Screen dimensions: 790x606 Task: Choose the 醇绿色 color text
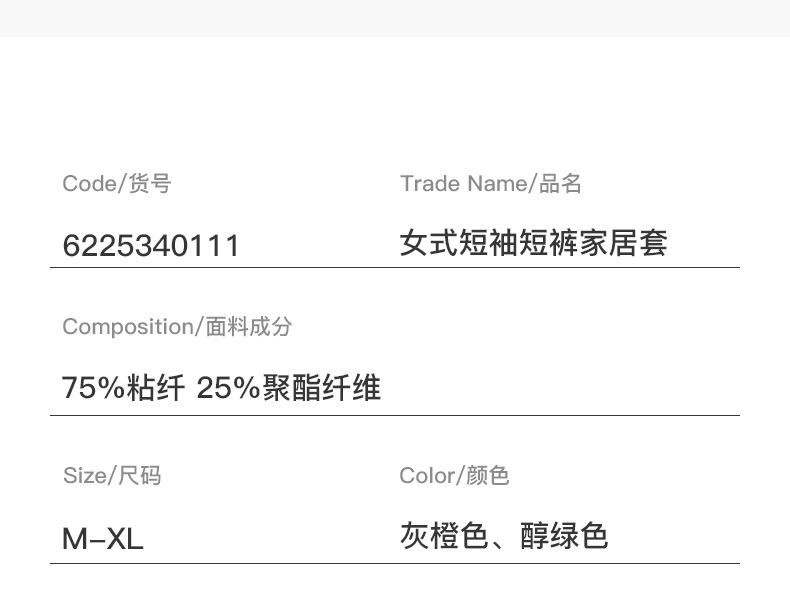pos(564,537)
